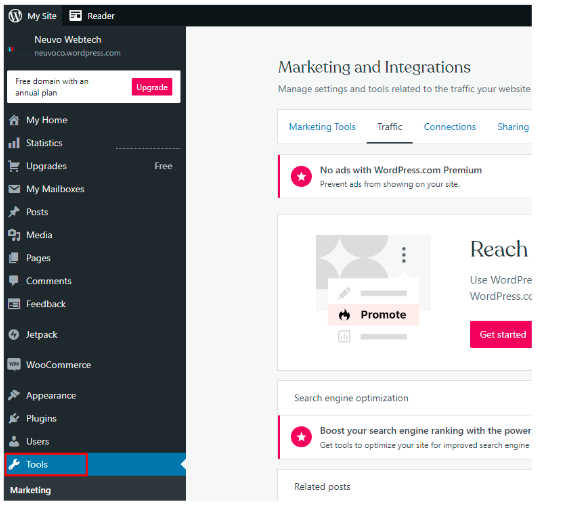566x506 pixels.
Task: Open the Sharing tab
Action: point(513,127)
